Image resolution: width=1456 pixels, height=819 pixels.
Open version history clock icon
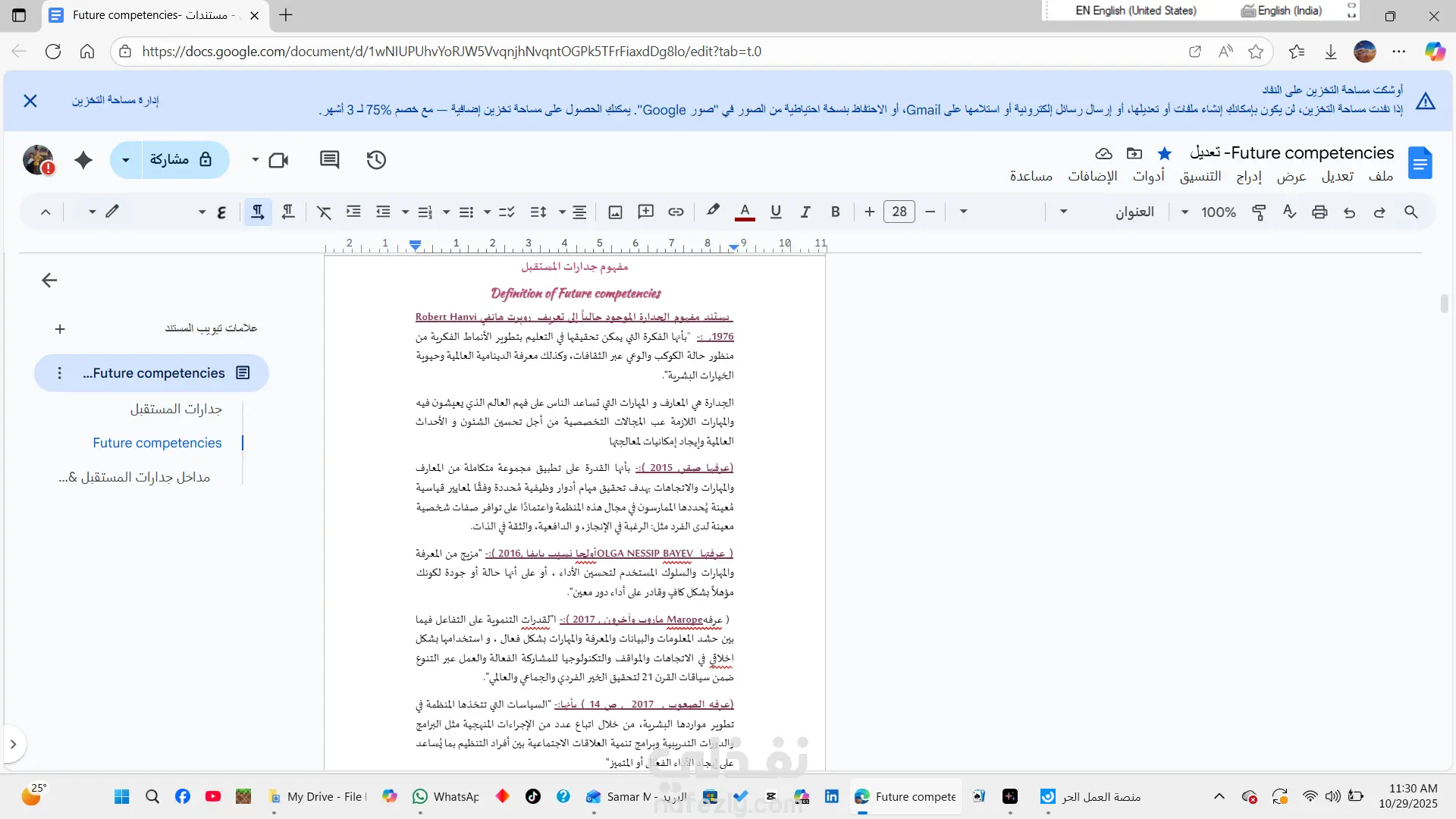click(376, 160)
